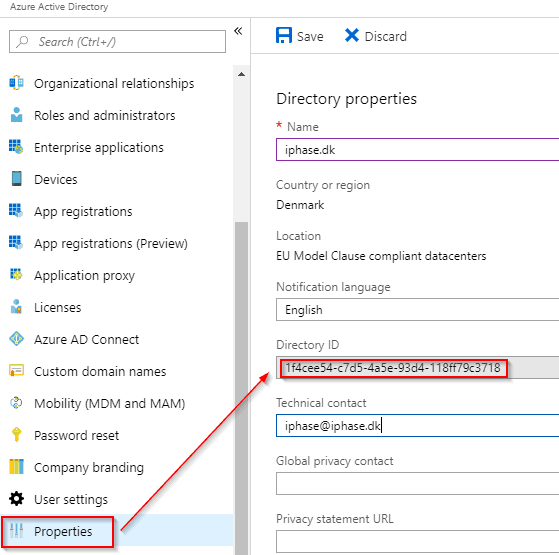This screenshot has height=555, width=559.
Task: Click the Technical contact label
Action: pos(321,403)
